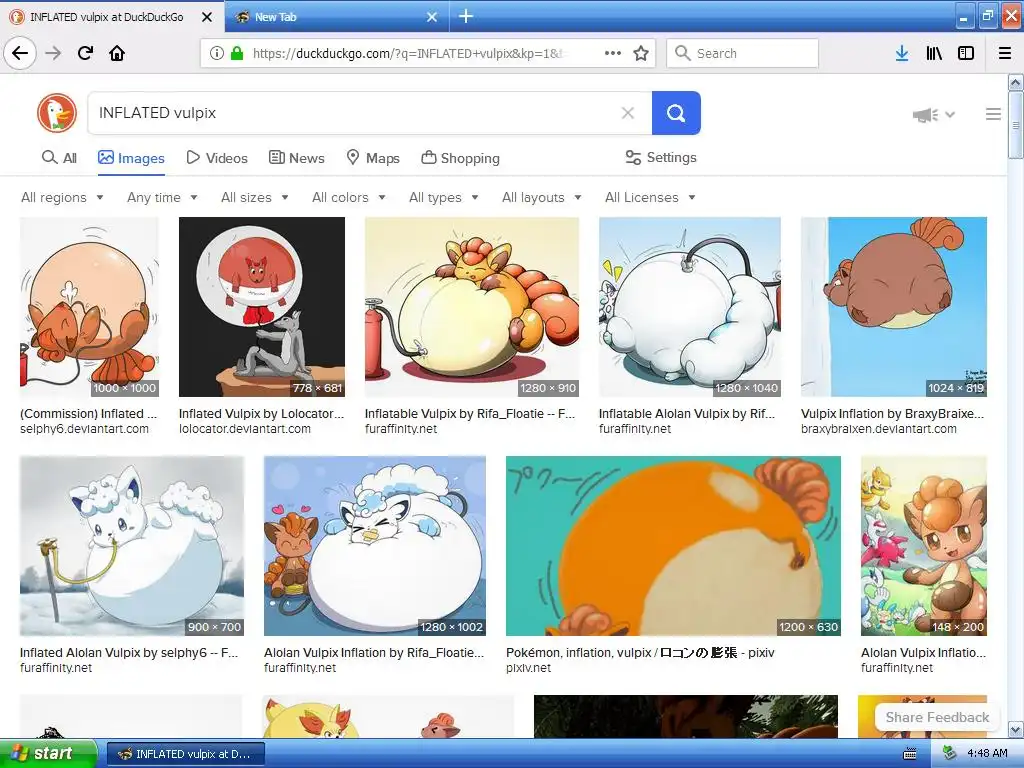The height and width of the screenshot is (768, 1024).
Task: Open DuckDuckGo side hamburger menu
Action: [993, 114]
